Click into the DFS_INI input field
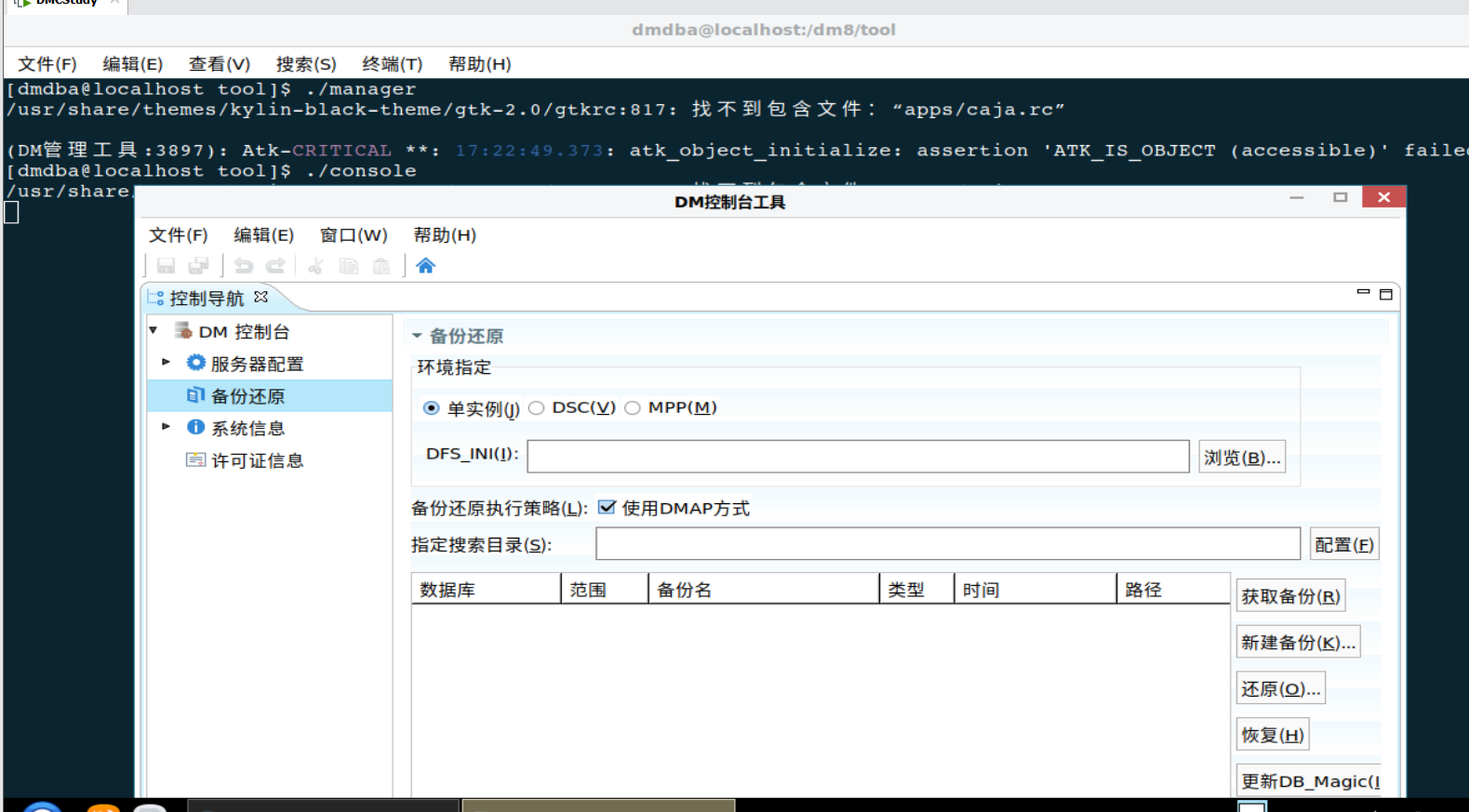 tap(858, 457)
